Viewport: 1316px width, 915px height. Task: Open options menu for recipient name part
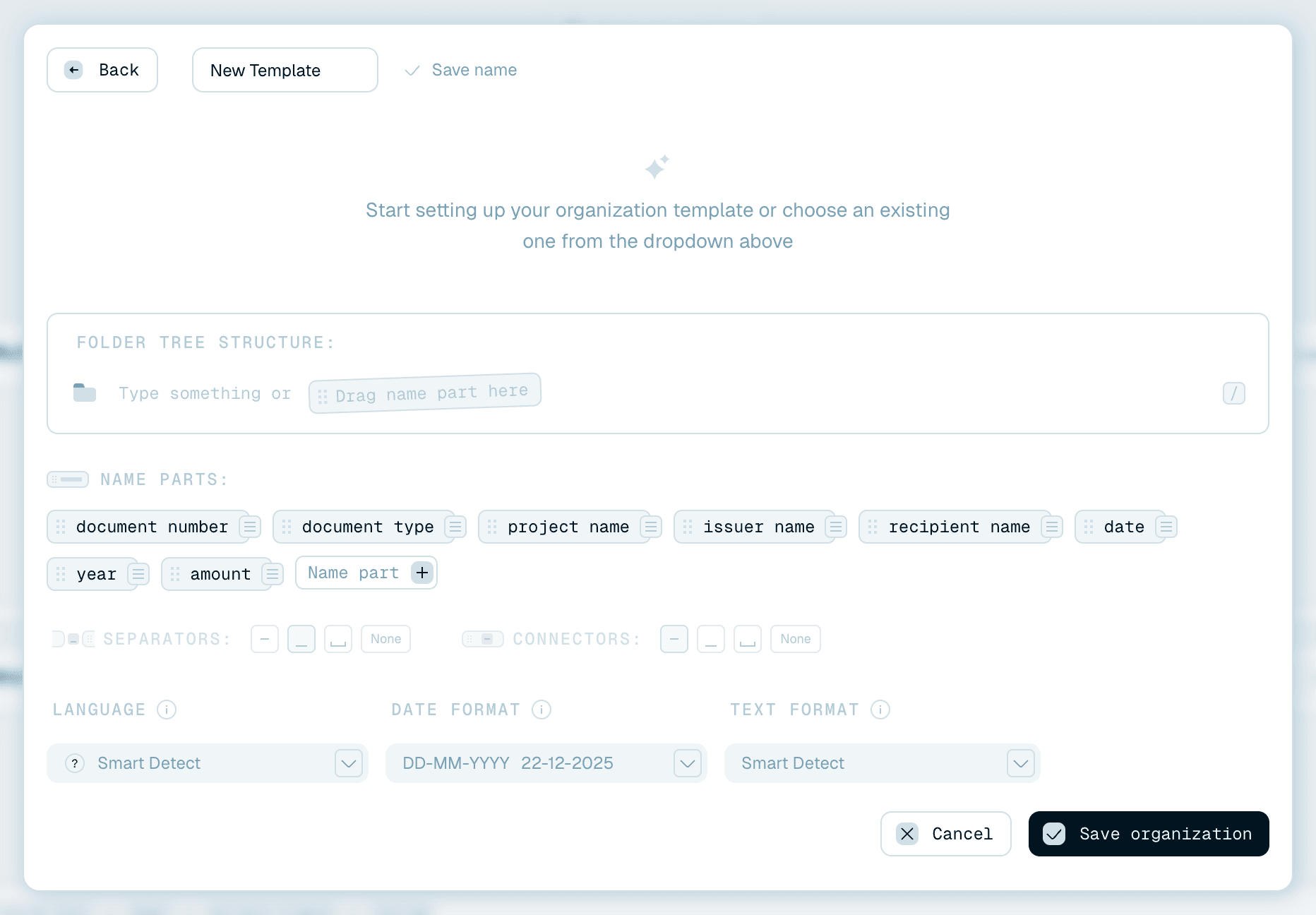coord(1052,527)
